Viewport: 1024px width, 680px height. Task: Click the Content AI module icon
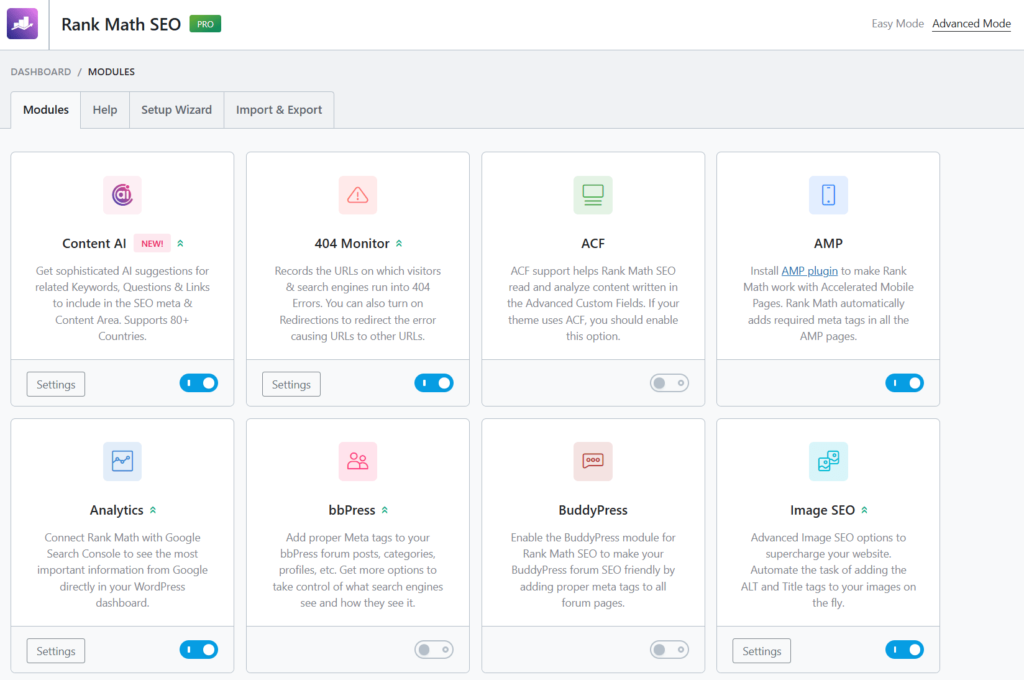pos(122,195)
